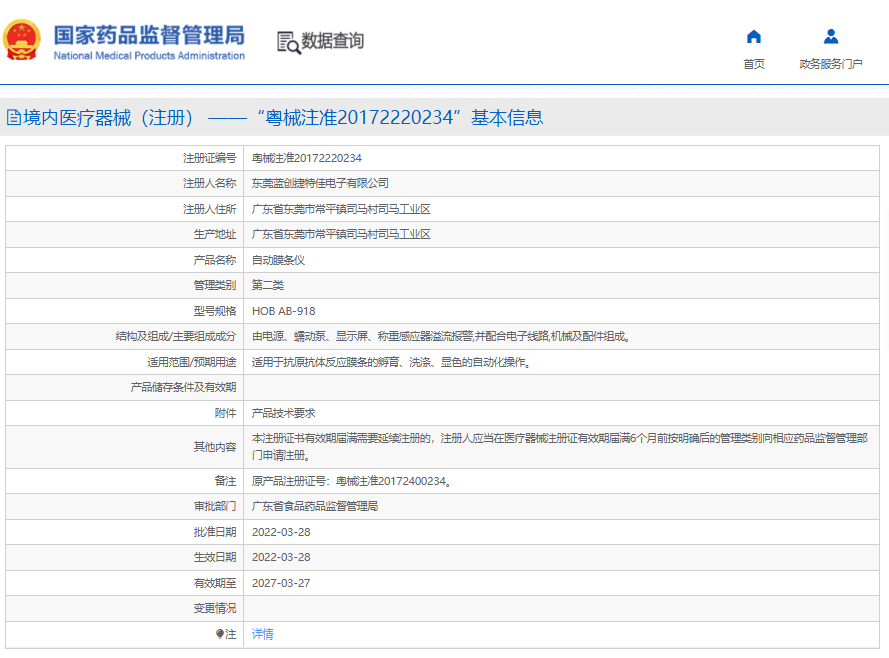Click the 注册证编号 row label
The height and width of the screenshot is (658, 889).
(x=209, y=158)
